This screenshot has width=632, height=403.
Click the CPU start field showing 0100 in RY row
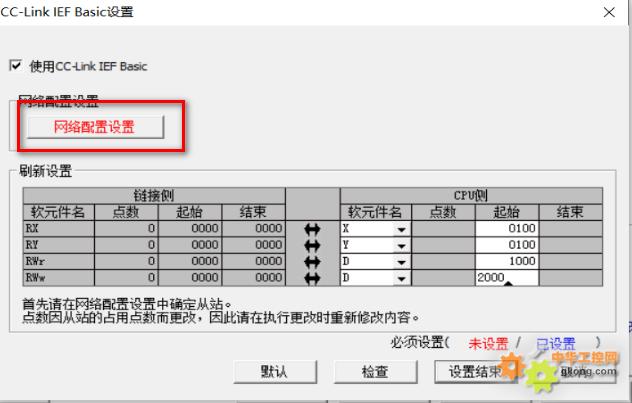(507, 245)
